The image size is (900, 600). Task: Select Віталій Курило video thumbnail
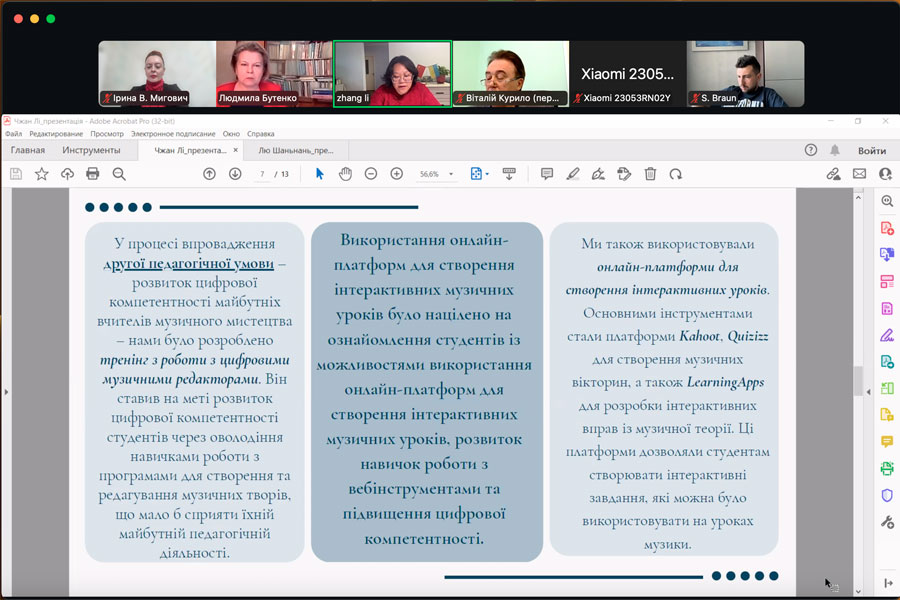(511, 73)
